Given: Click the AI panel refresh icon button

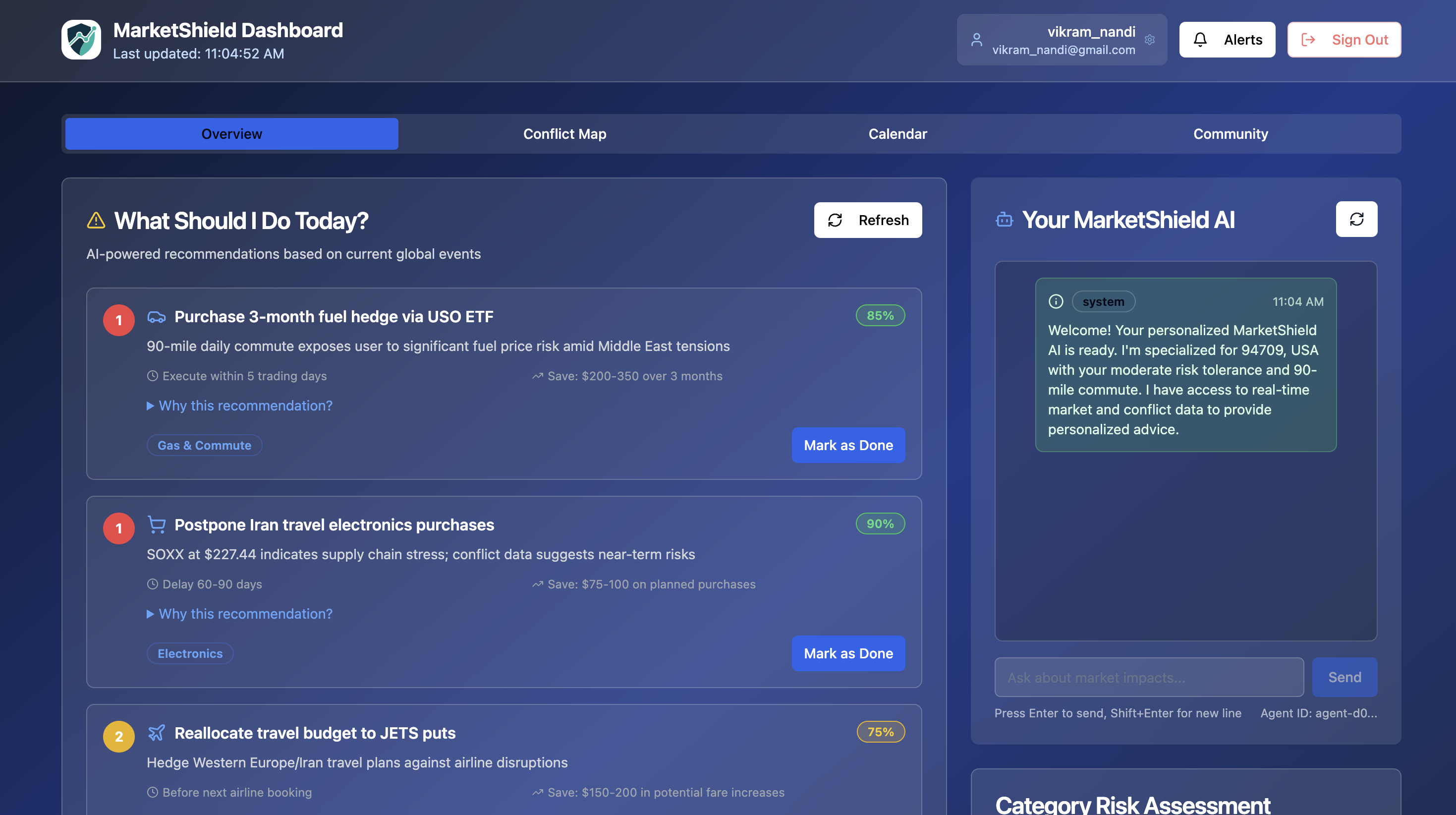Looking at the screenshot, I should point(1356,220).
